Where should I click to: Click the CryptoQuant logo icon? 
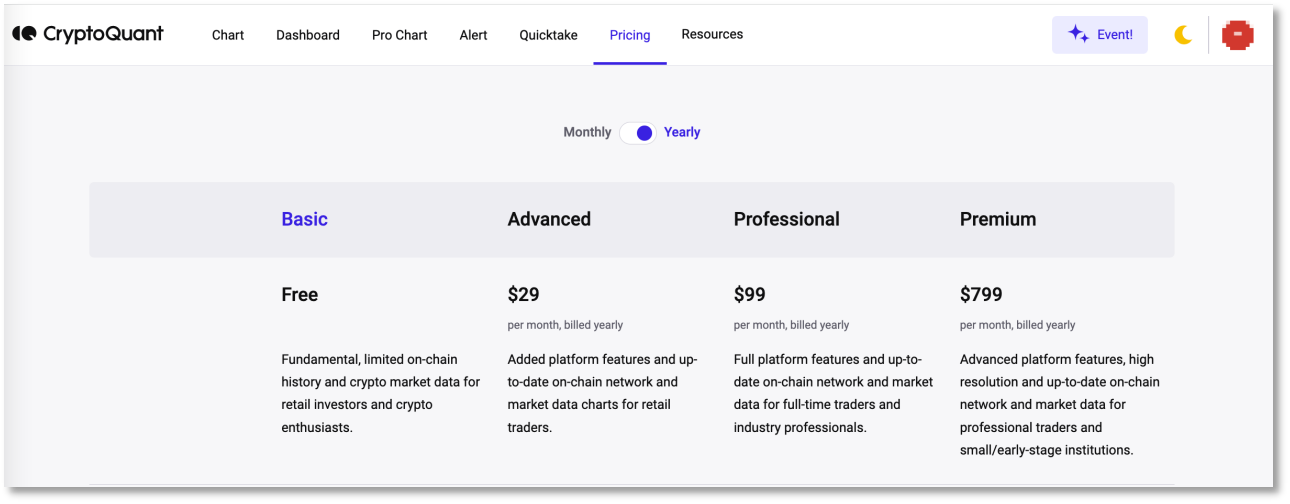pos(25,34)
